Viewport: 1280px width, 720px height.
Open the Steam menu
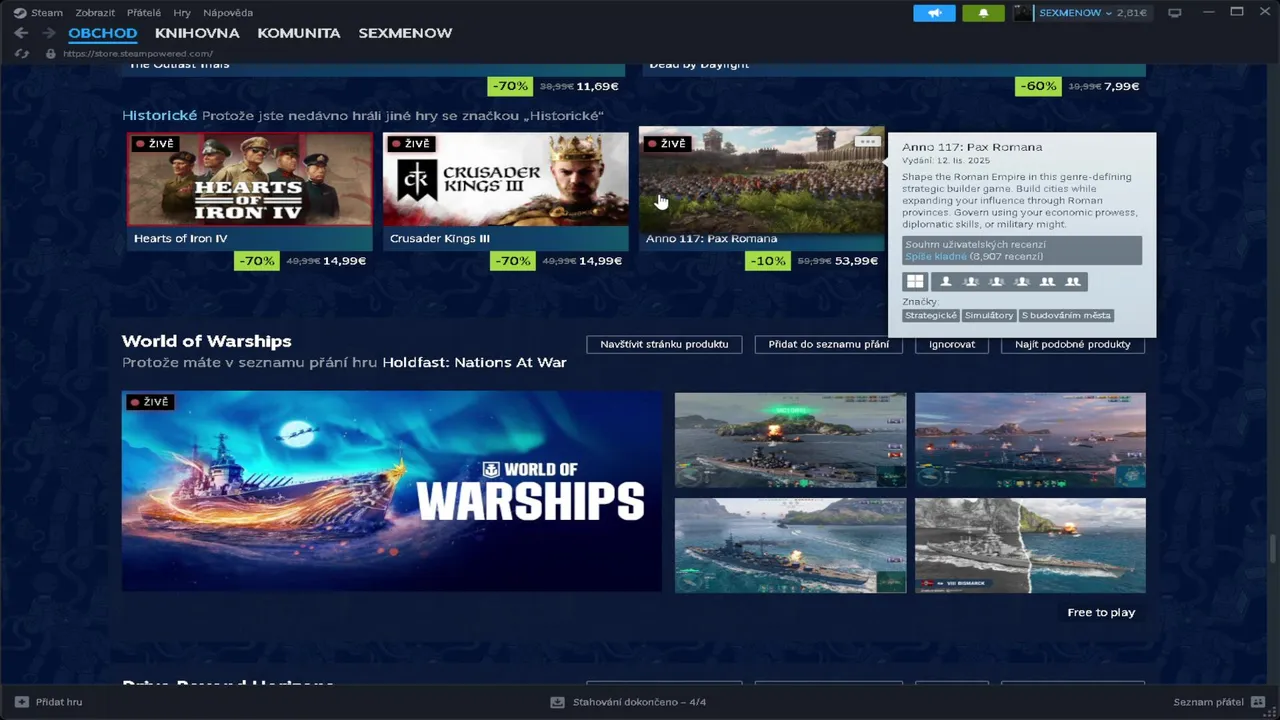[47, 13]
